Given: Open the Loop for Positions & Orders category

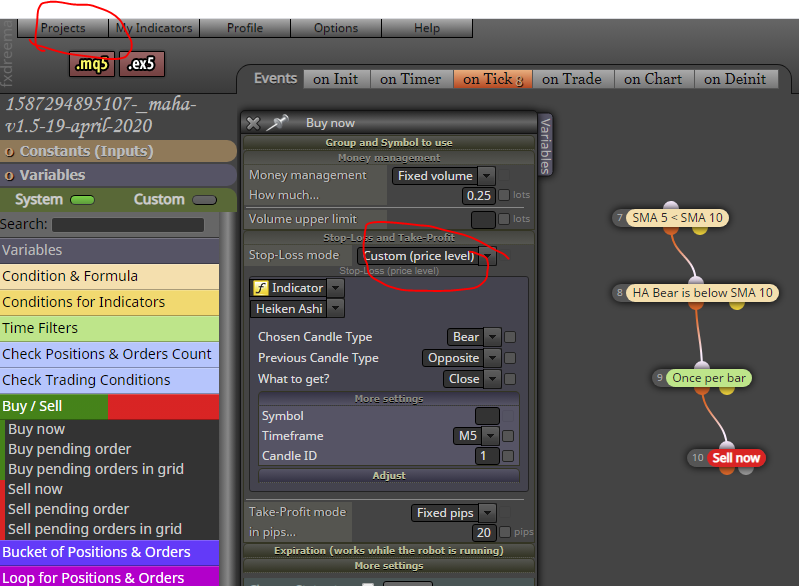Looking at the screenshot, I should pos(110,577).
